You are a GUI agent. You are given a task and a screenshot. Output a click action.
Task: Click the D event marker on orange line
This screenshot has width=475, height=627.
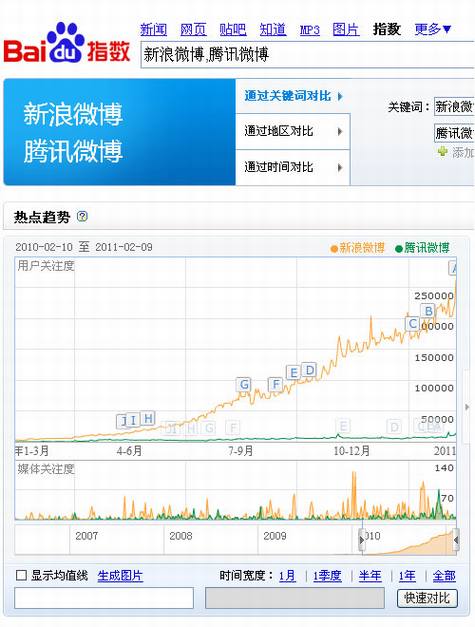[x=309, y=370]
